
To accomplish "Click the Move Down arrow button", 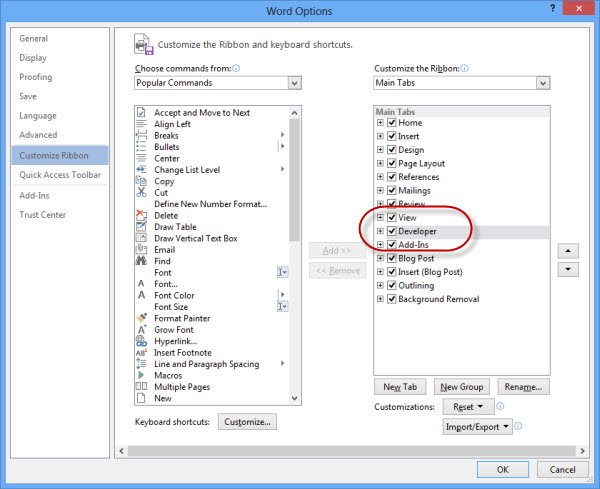I will 568,269.
